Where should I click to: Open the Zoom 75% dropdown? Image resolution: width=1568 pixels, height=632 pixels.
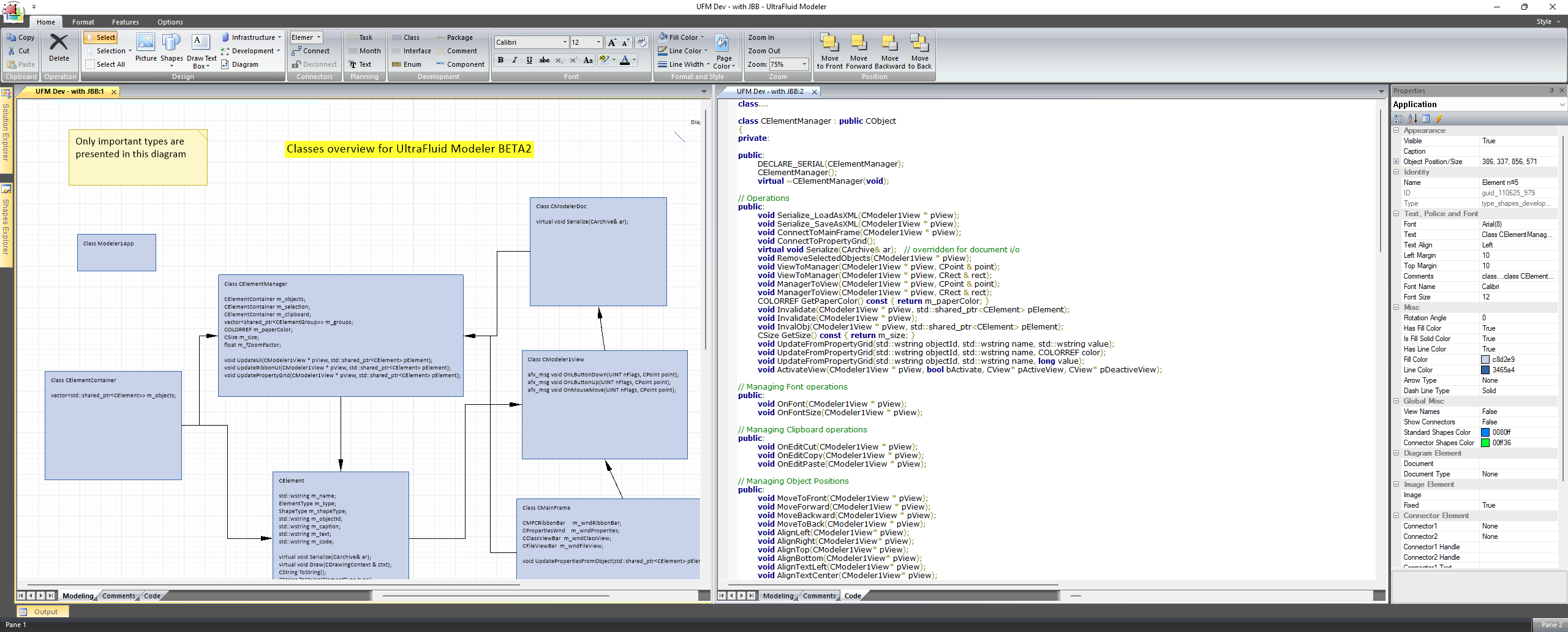point(804,64)
